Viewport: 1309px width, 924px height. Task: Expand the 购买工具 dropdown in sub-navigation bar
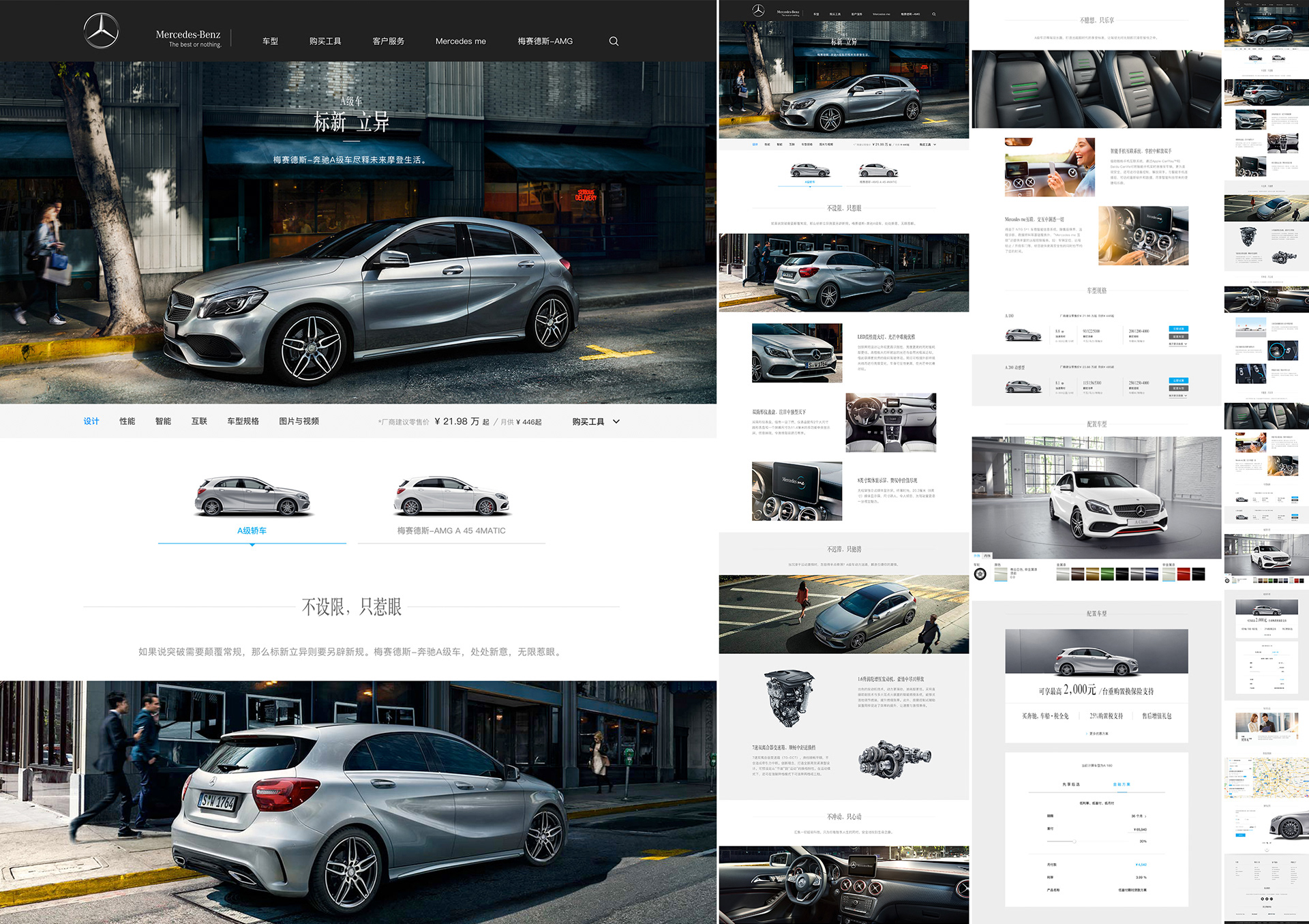595,421
